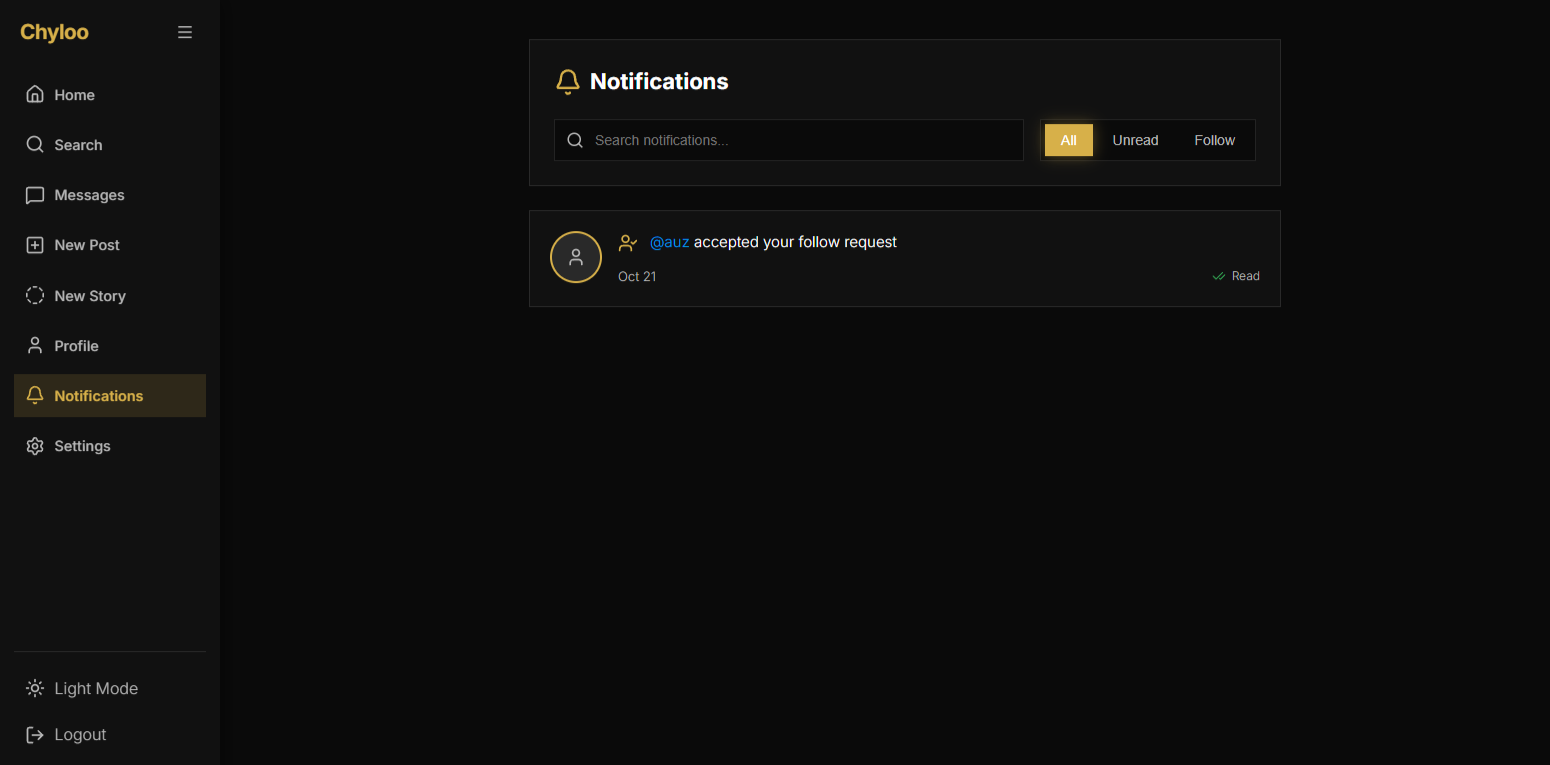Select New Story label in sidebar
Image resolution: width=1550 pixels, height=765 pixels.
pyautogui.click(x=90, y=296)
